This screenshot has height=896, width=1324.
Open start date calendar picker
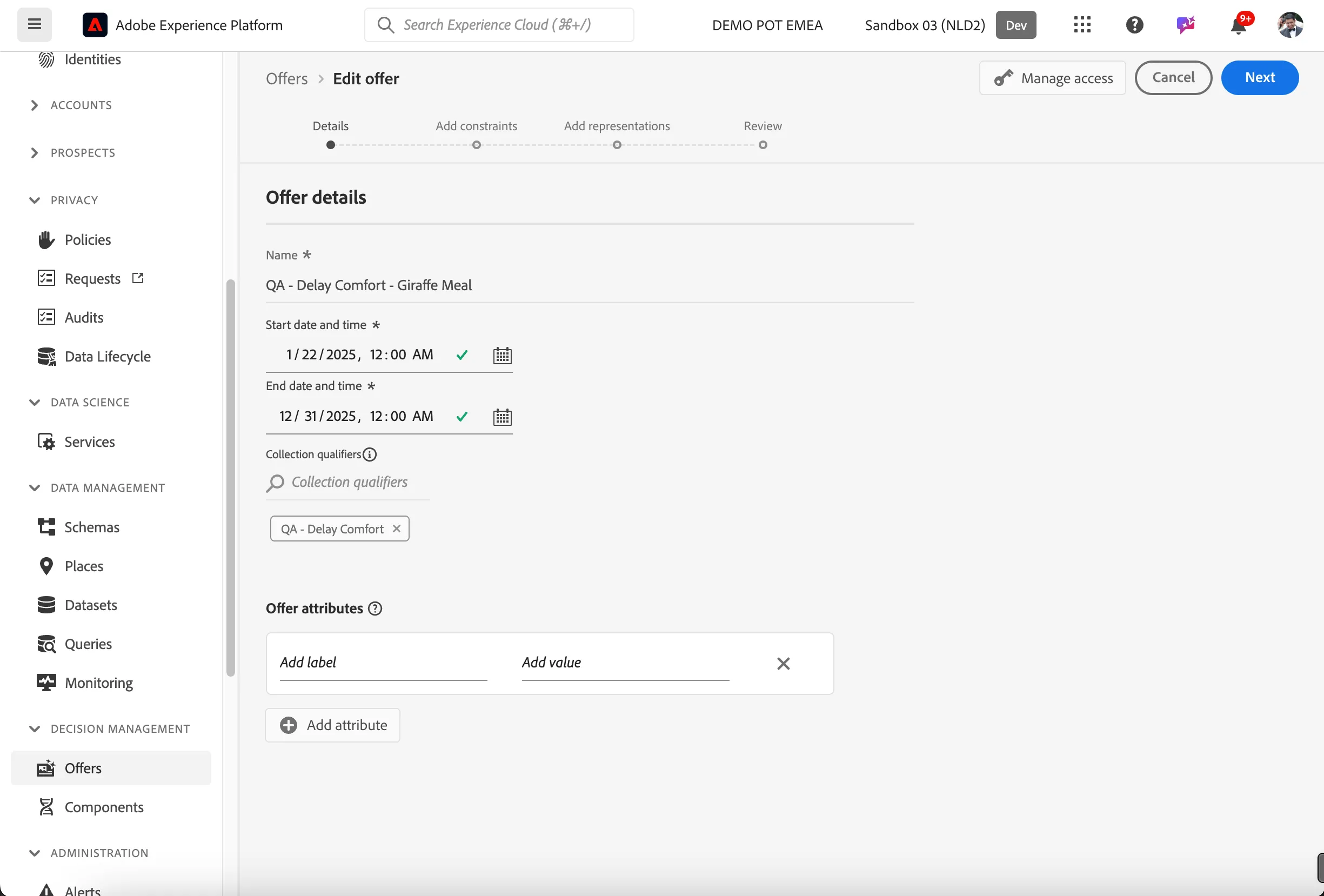click(502, 356)
